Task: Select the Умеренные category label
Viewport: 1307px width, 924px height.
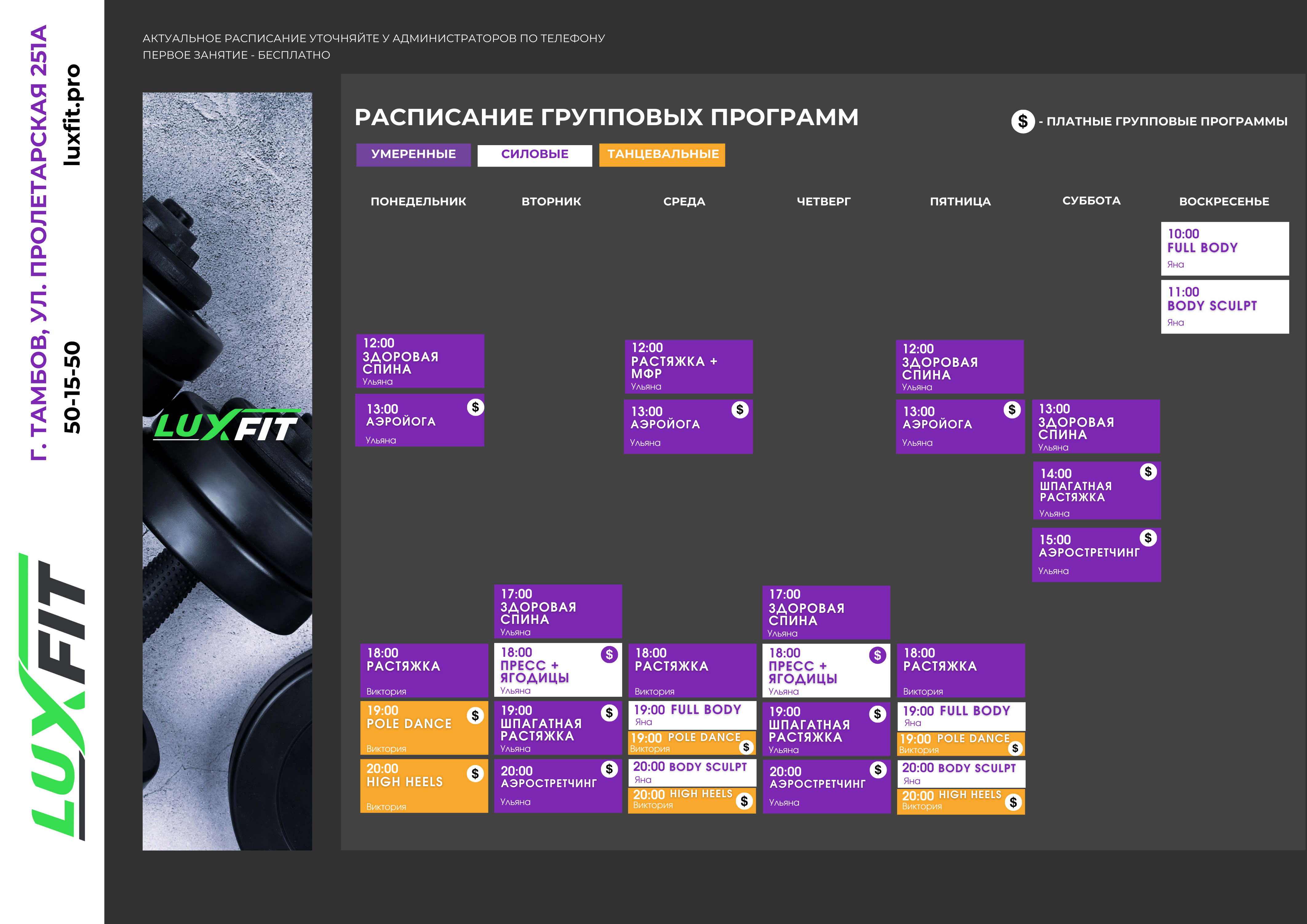Action: pyautogui.click(x=413, y=154)
